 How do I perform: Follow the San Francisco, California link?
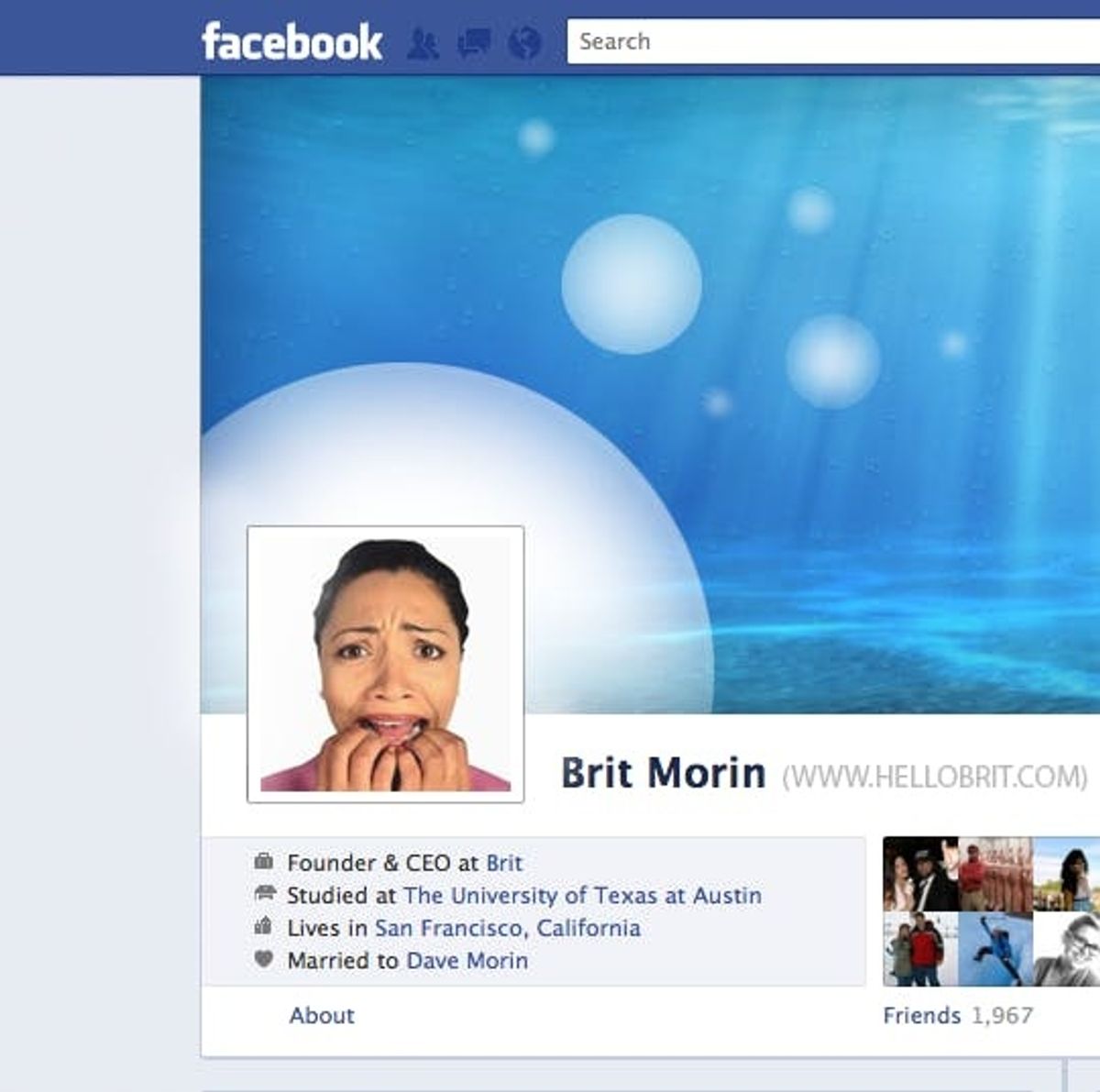pos(507,928)
